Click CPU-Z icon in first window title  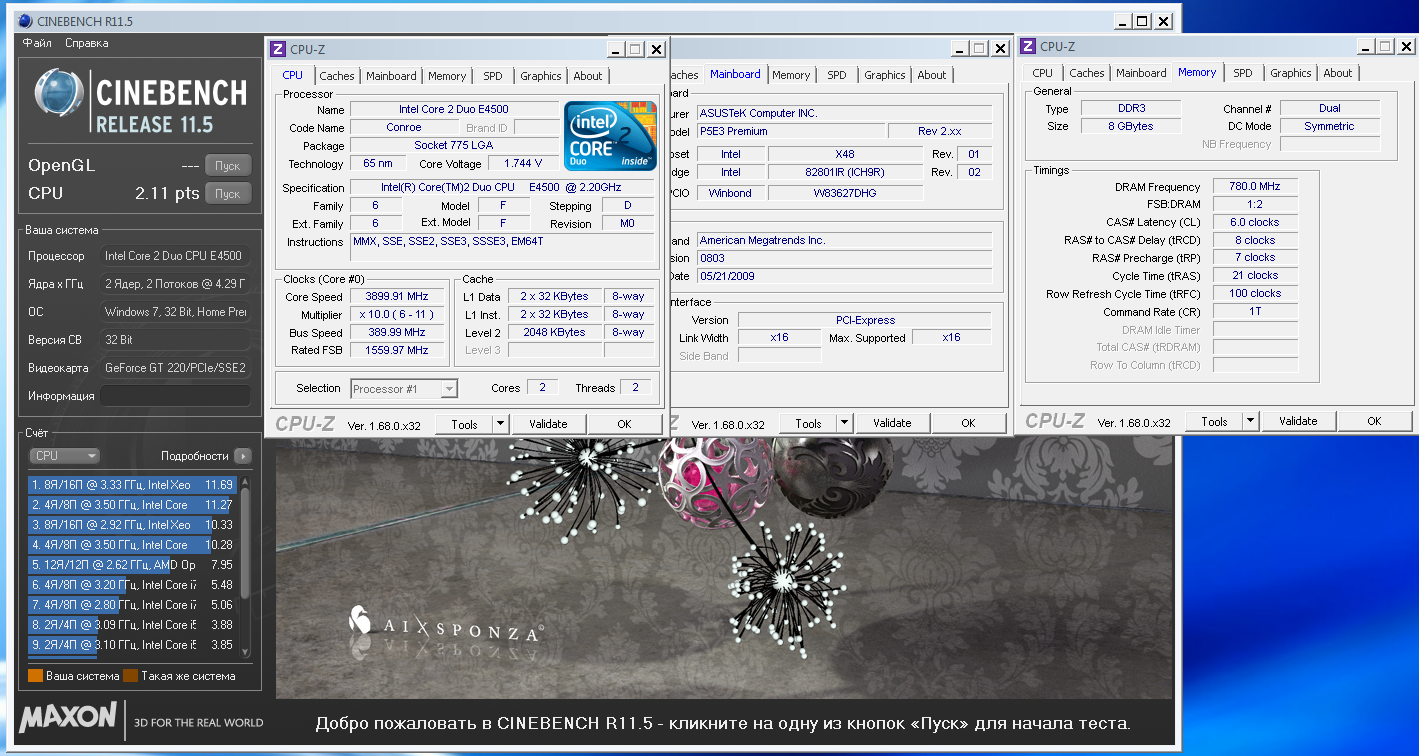pyautogui.click(x=278, y=49)
